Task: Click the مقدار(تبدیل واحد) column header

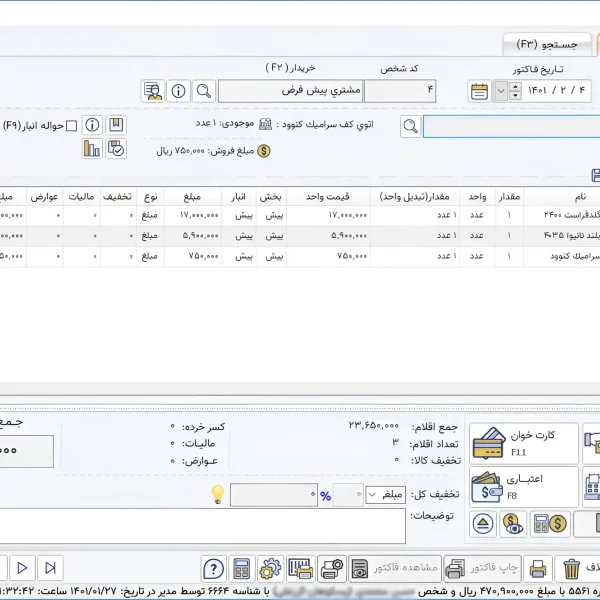Action: [x=414, y=197]
